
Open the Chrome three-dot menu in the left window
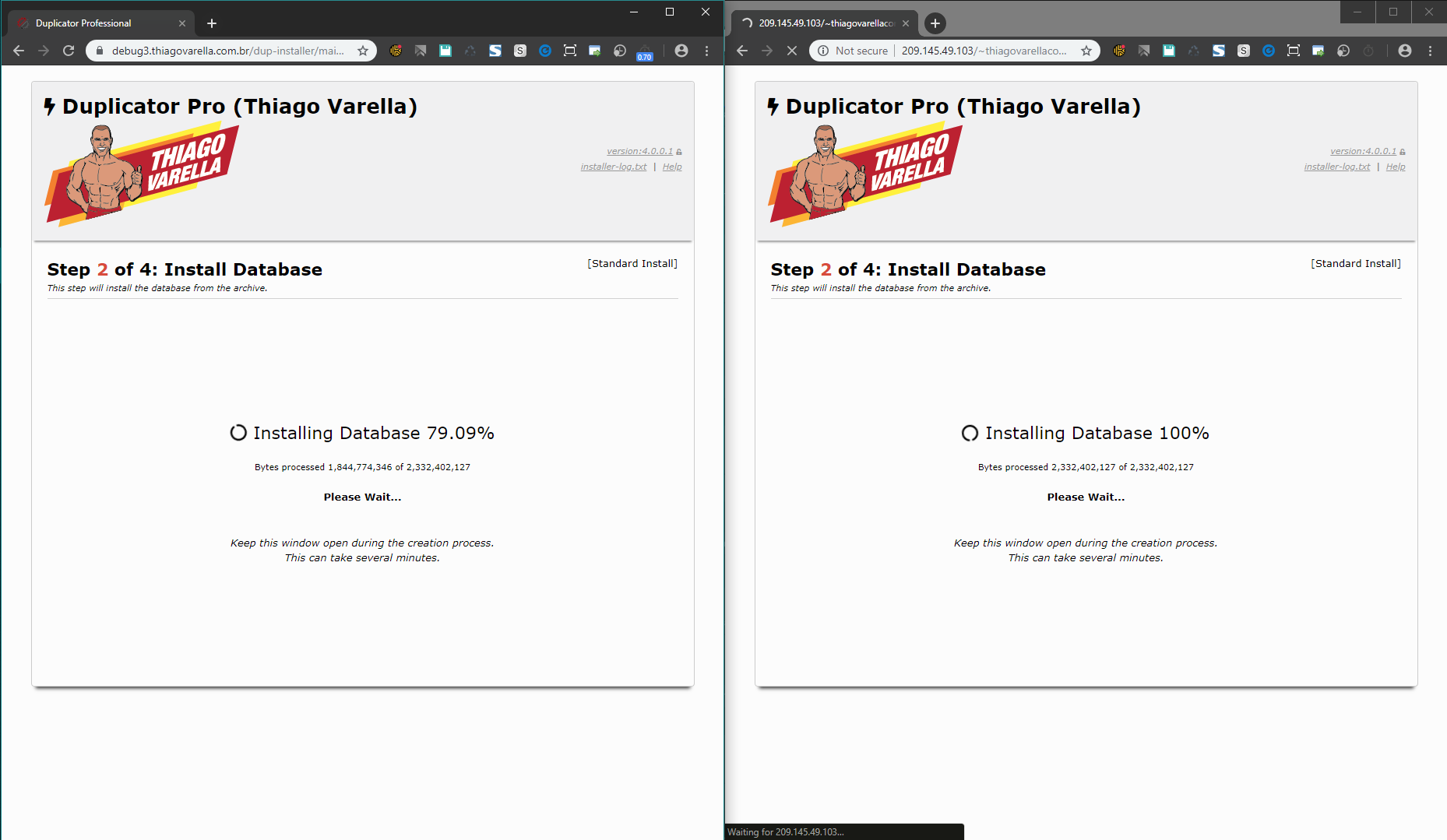coord(707,51)
